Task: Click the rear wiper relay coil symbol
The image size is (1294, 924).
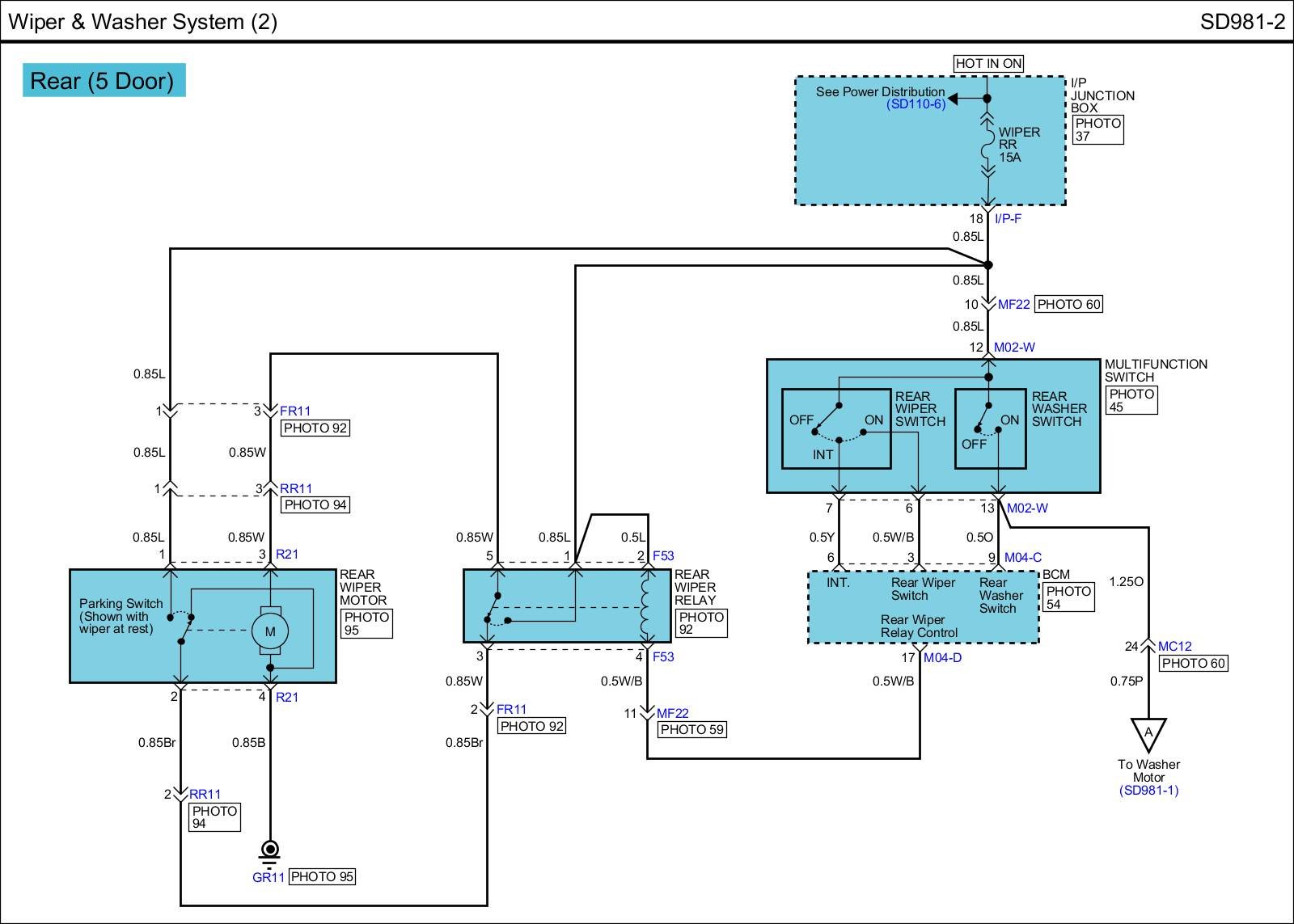Action: click(x=647, y=606)
